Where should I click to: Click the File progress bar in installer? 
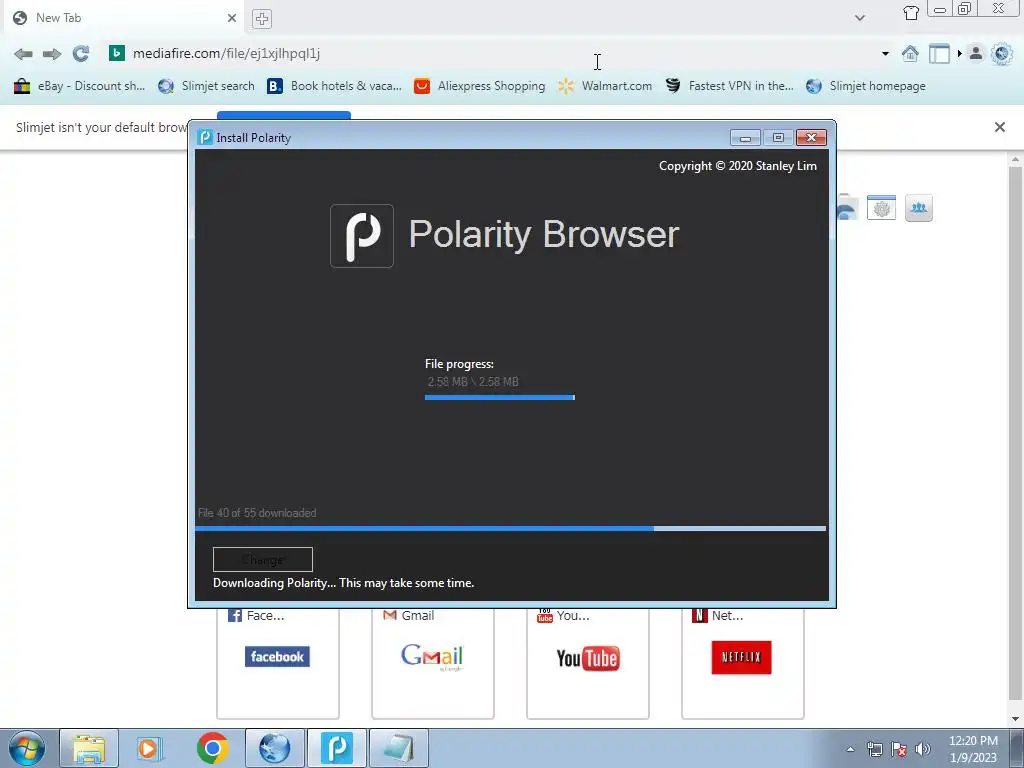click(x=500, y=397)
